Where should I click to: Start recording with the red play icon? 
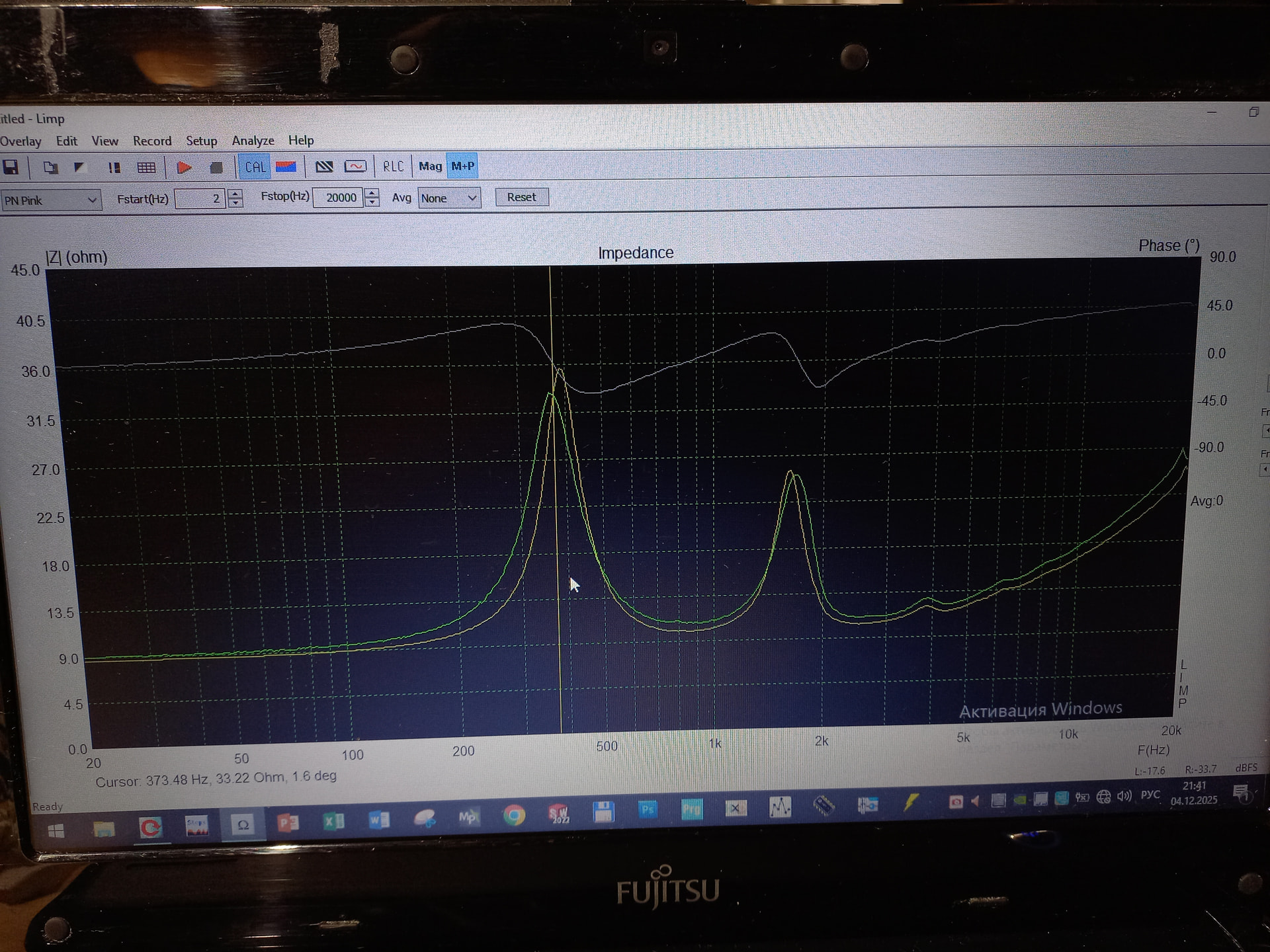(185, 167)
